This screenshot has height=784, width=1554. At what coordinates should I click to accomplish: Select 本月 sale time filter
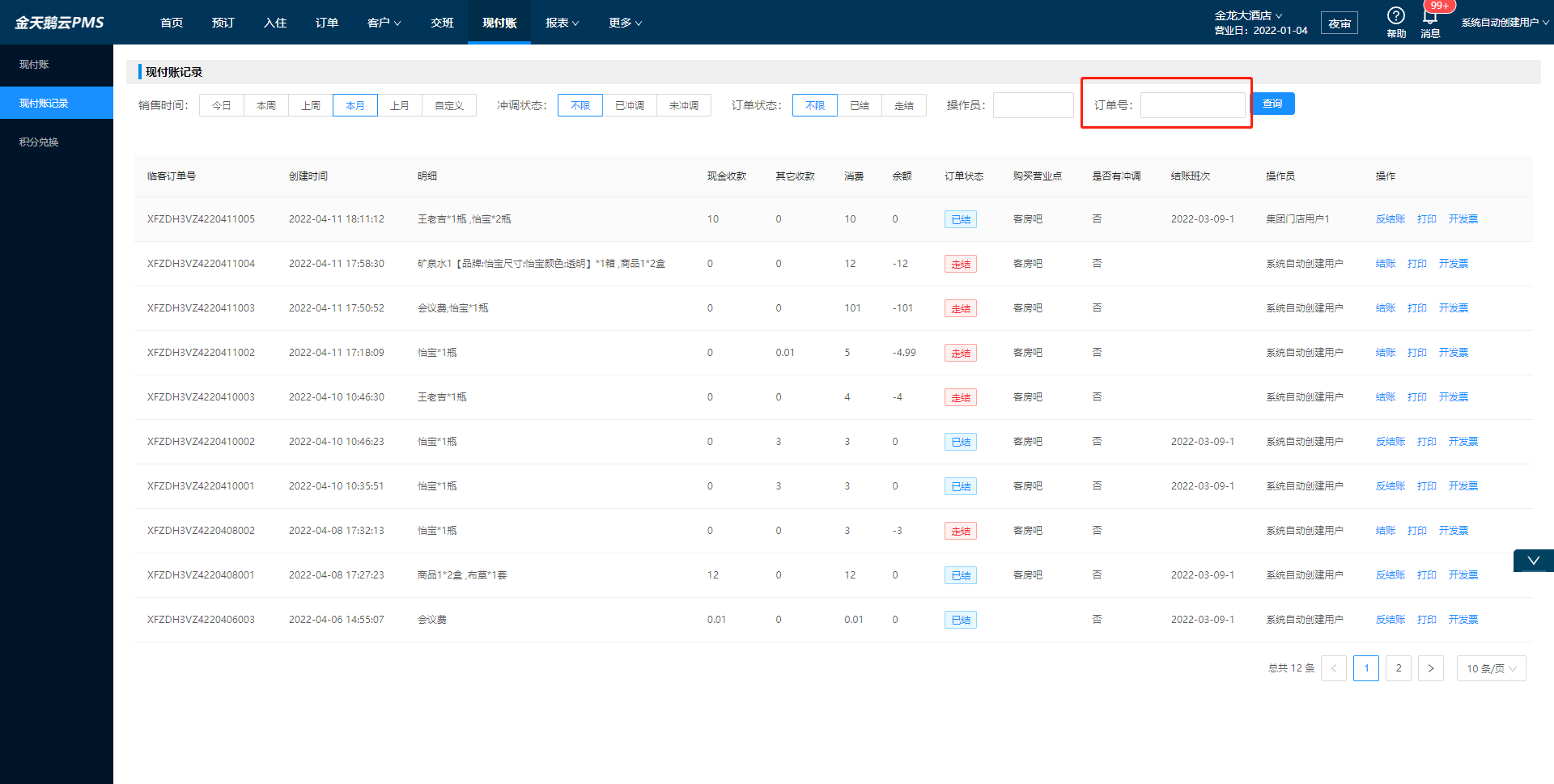(355, 105)
